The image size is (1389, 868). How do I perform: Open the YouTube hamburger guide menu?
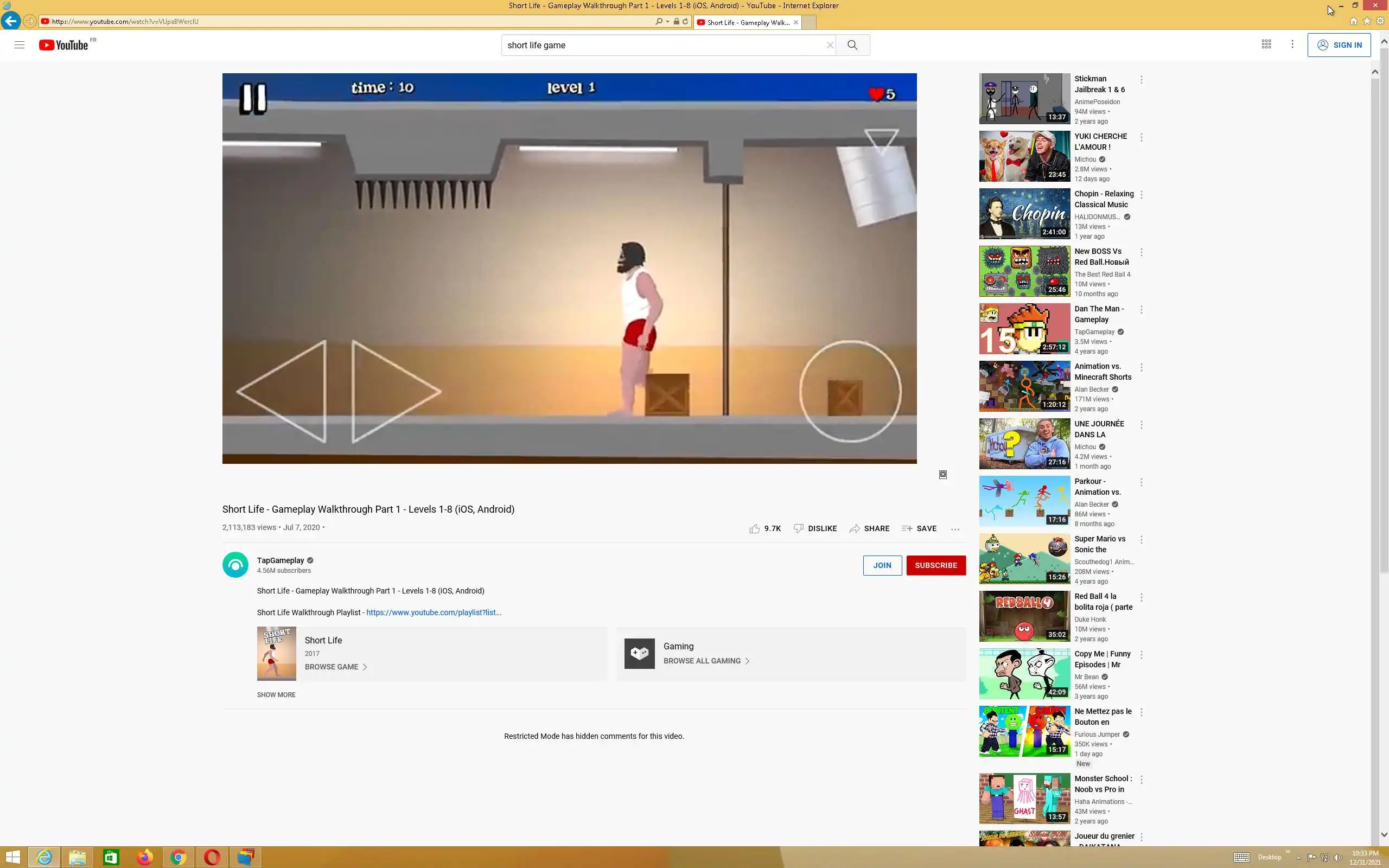point(20,45)
